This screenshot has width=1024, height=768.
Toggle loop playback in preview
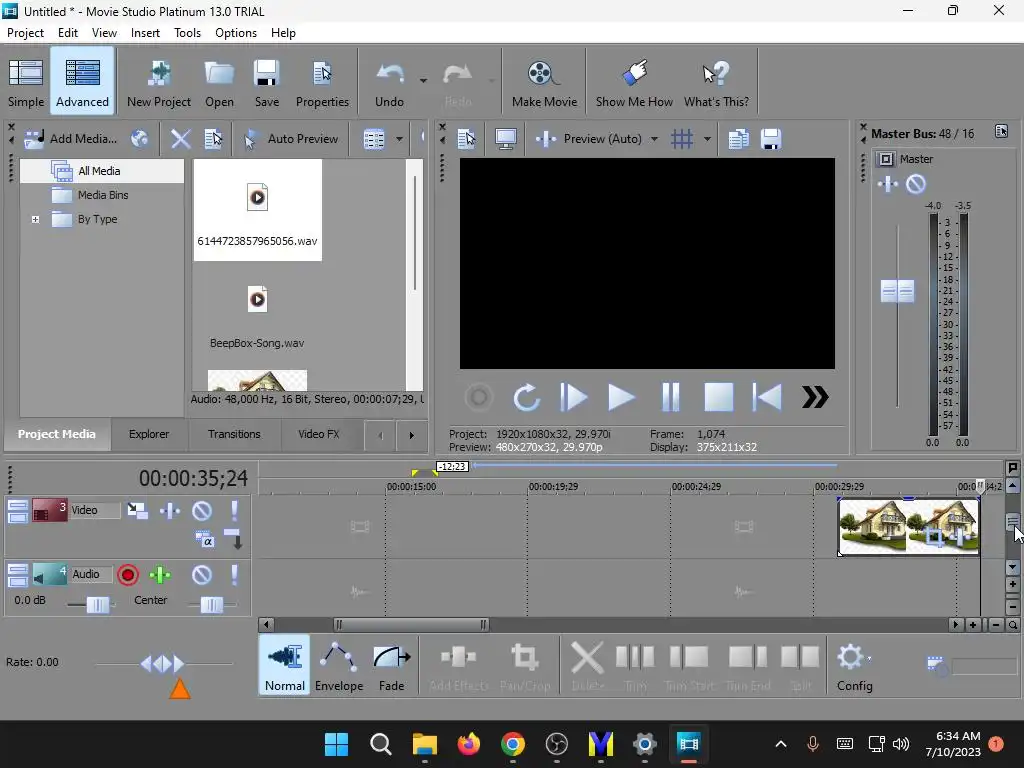[x=526, y=397]
